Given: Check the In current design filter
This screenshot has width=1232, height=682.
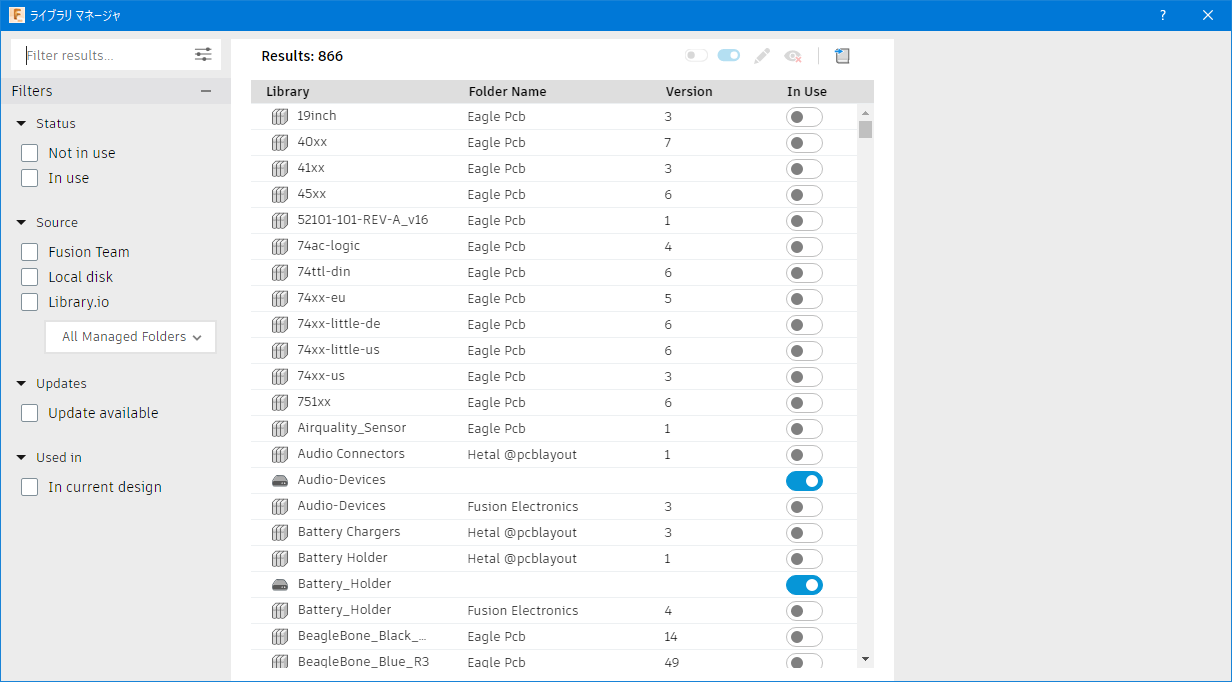Looking at the screenshot, I should tap(30, 487).
